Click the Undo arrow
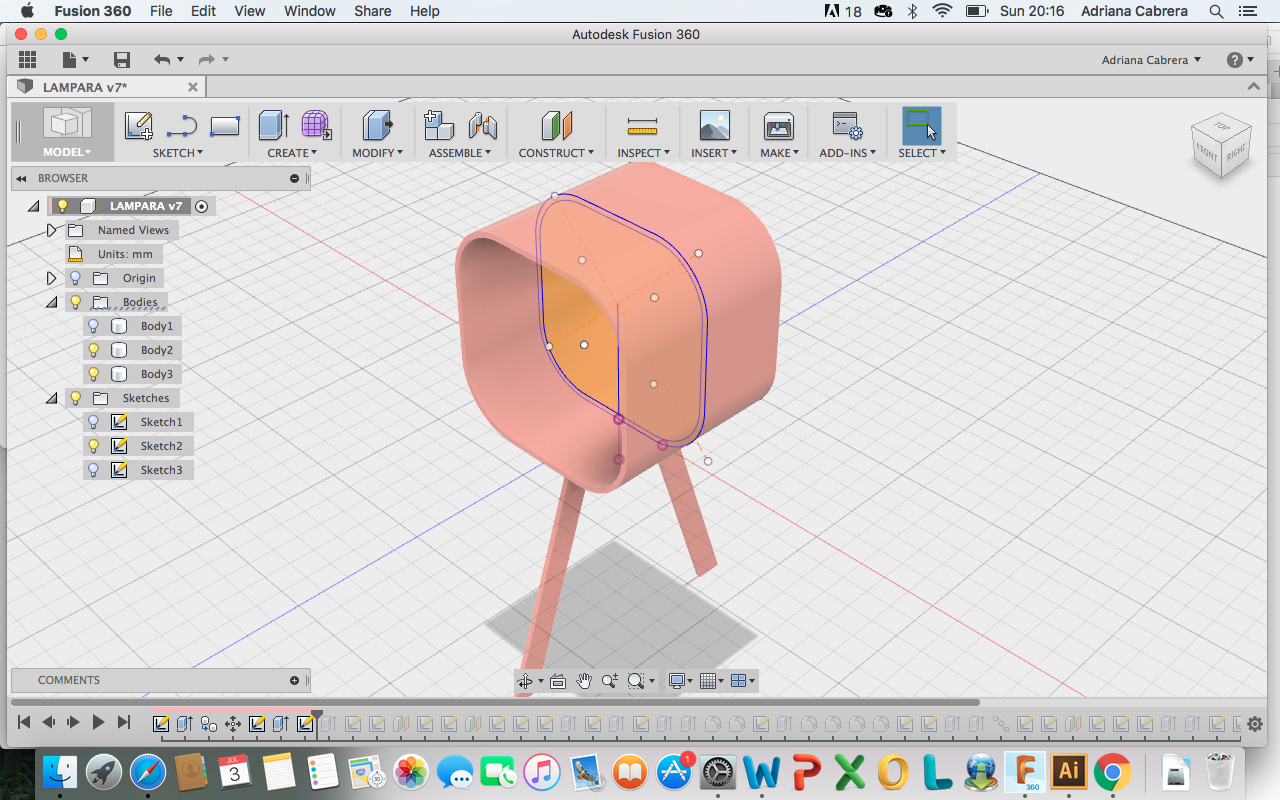This screenshot has width=1280, height=800. (x=161, y=60)
